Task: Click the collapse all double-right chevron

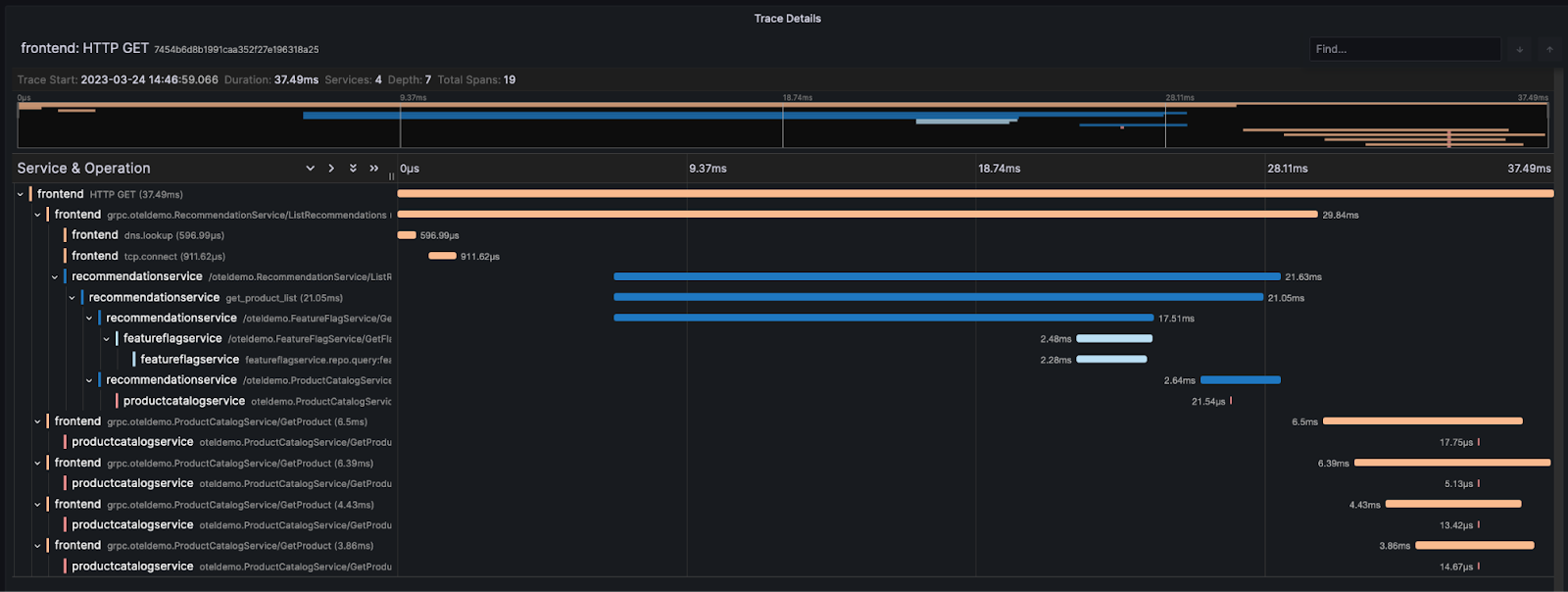Action: (x=373, y=169)
